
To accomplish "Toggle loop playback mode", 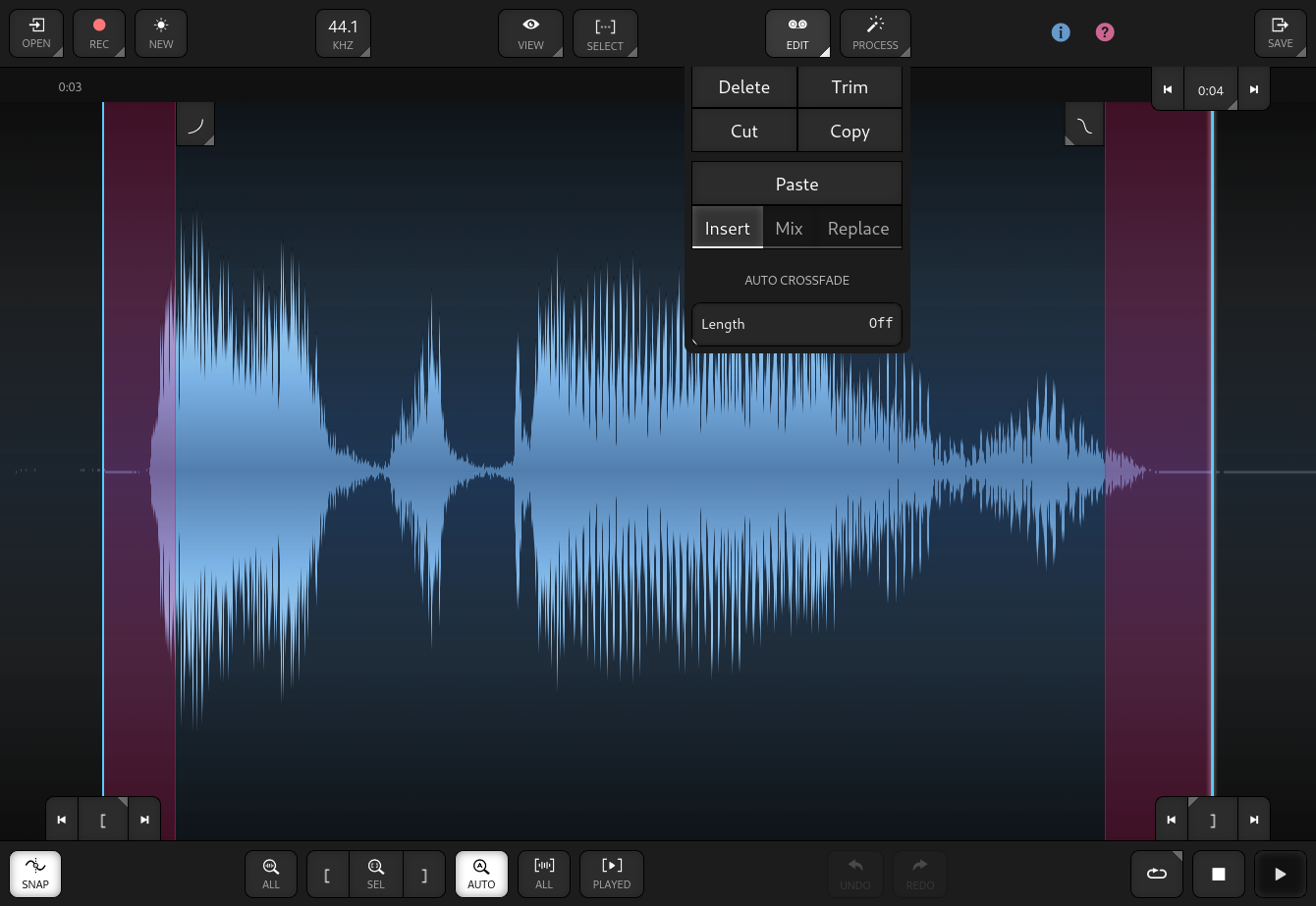I will pos(1157,874).
